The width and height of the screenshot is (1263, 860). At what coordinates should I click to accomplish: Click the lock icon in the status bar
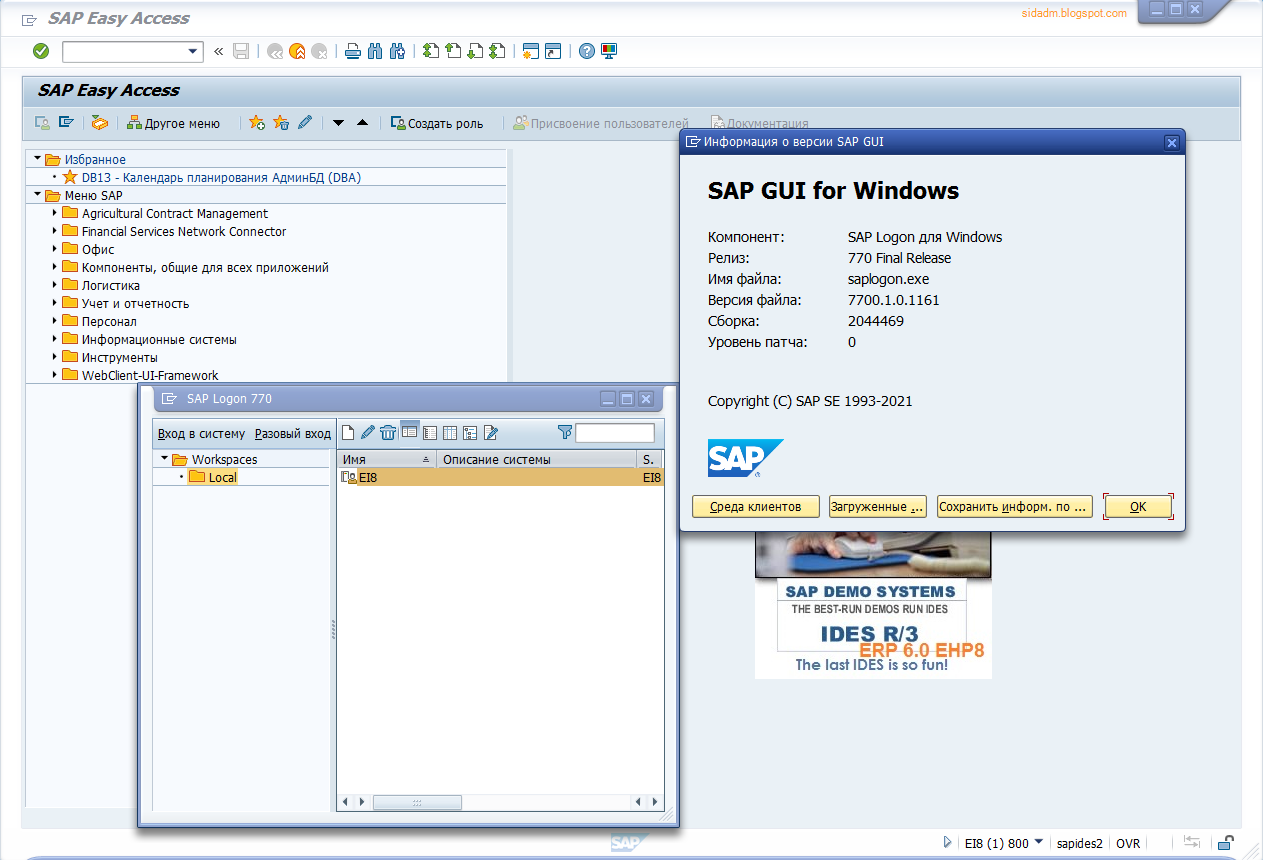click(x=1225, y=843)
